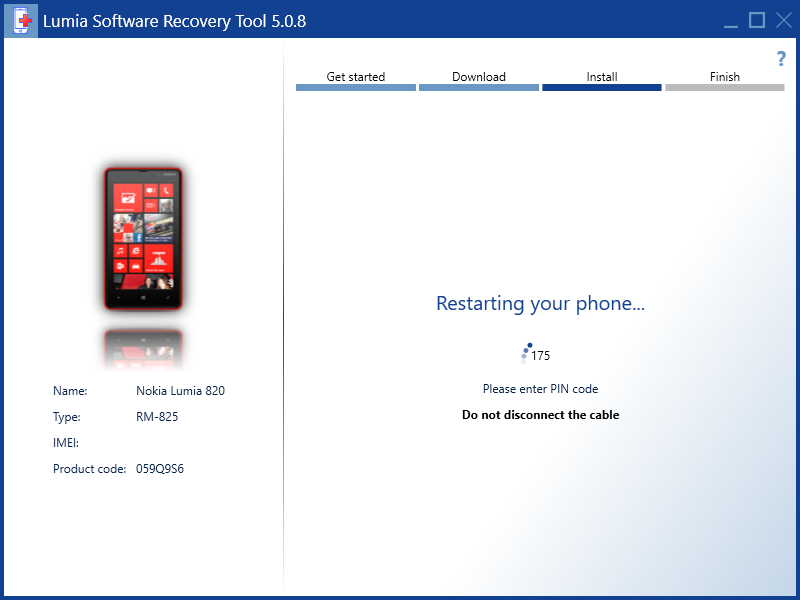This screenshot has width=800, height=600.
Task: Click the red Lumia 820 phone image
Action: pyautogui.click(x=143, y=239)
